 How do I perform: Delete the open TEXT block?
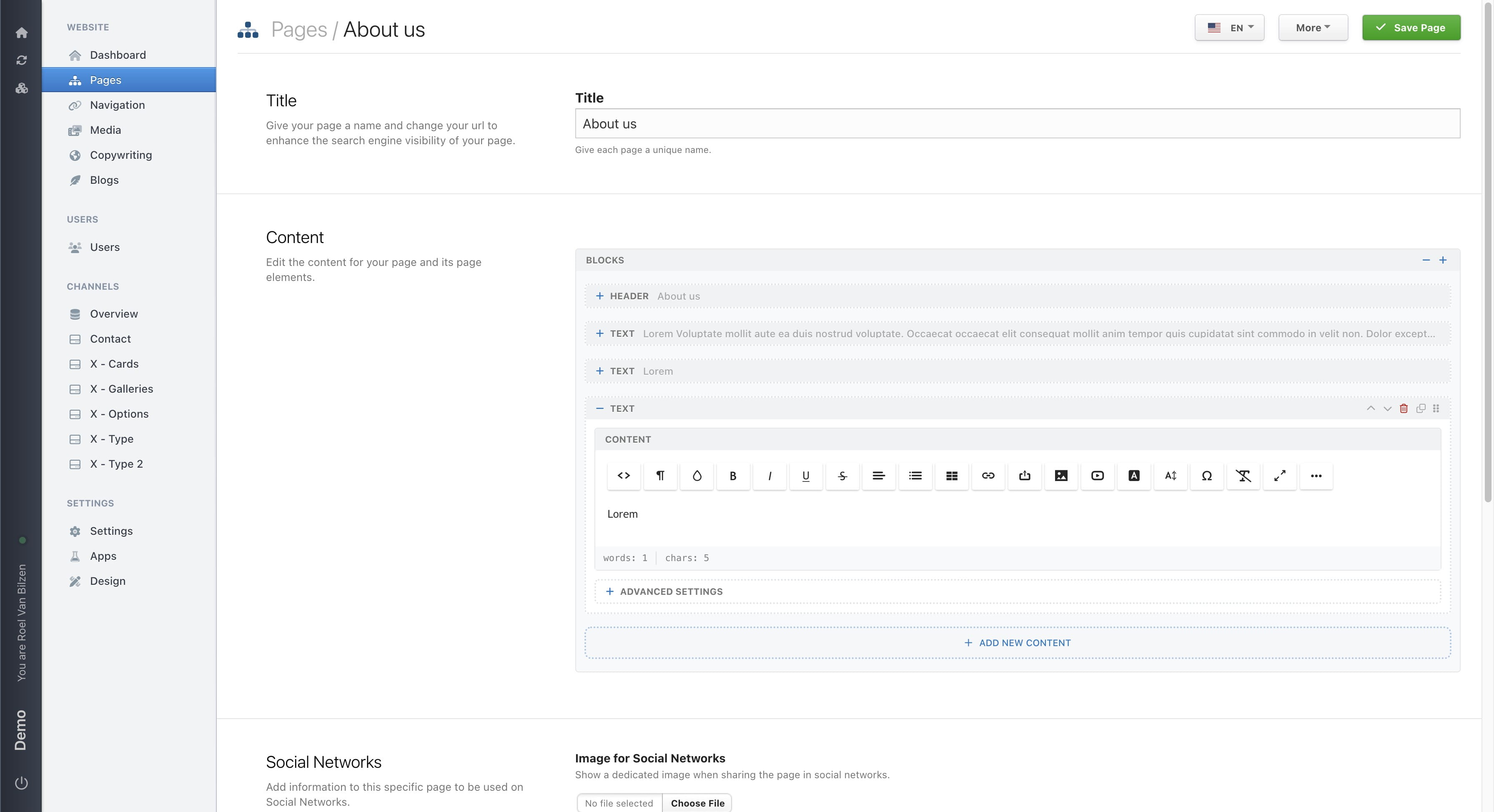point(1404,409)
